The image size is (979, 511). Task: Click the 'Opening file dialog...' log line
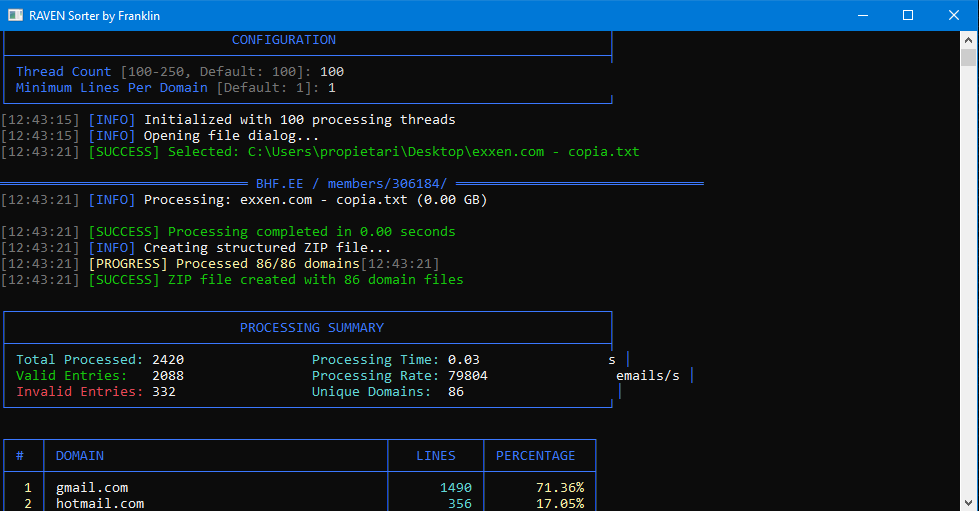[231, 136]
